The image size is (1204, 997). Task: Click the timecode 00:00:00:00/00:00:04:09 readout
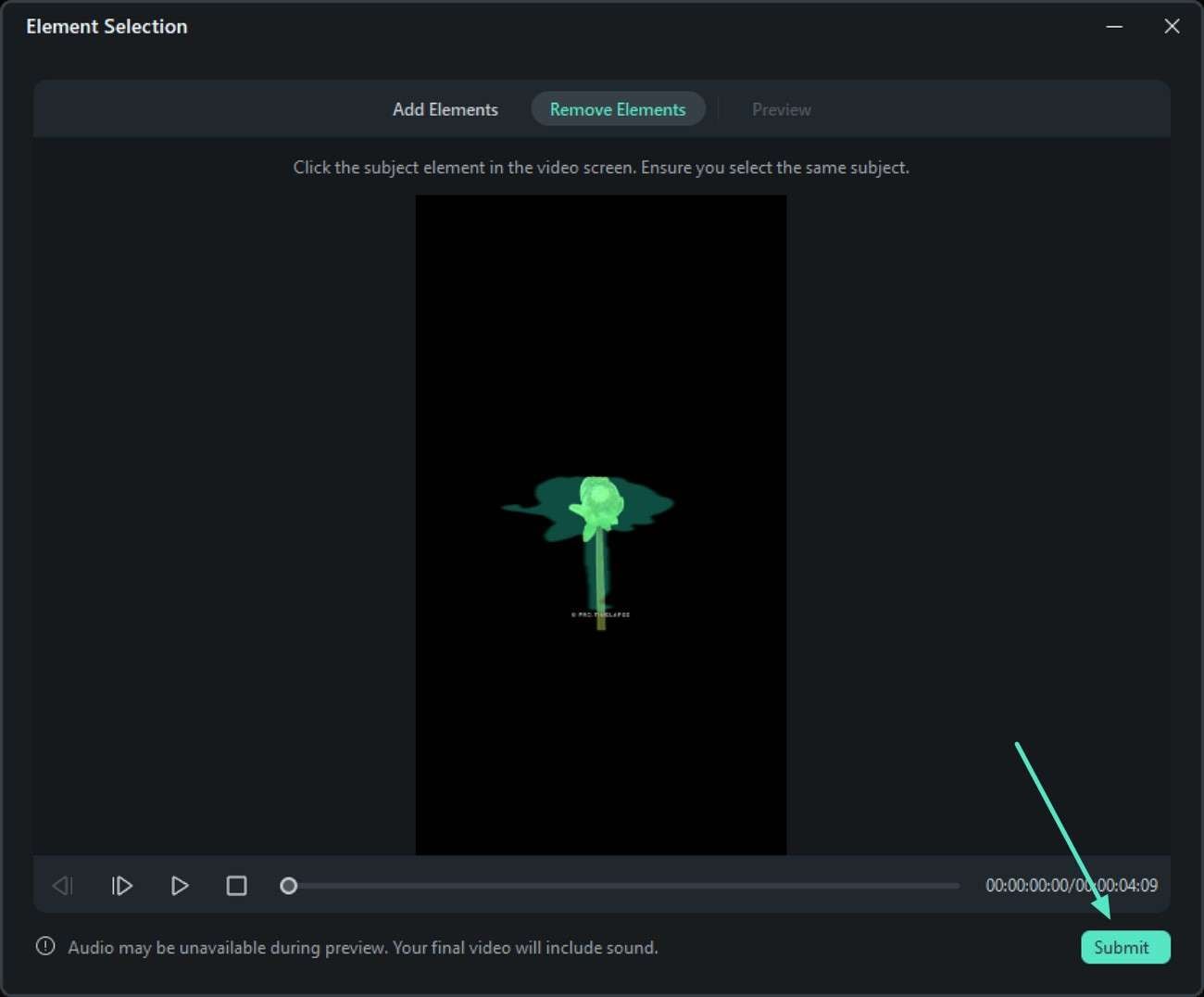click(x=1071, y=886)
